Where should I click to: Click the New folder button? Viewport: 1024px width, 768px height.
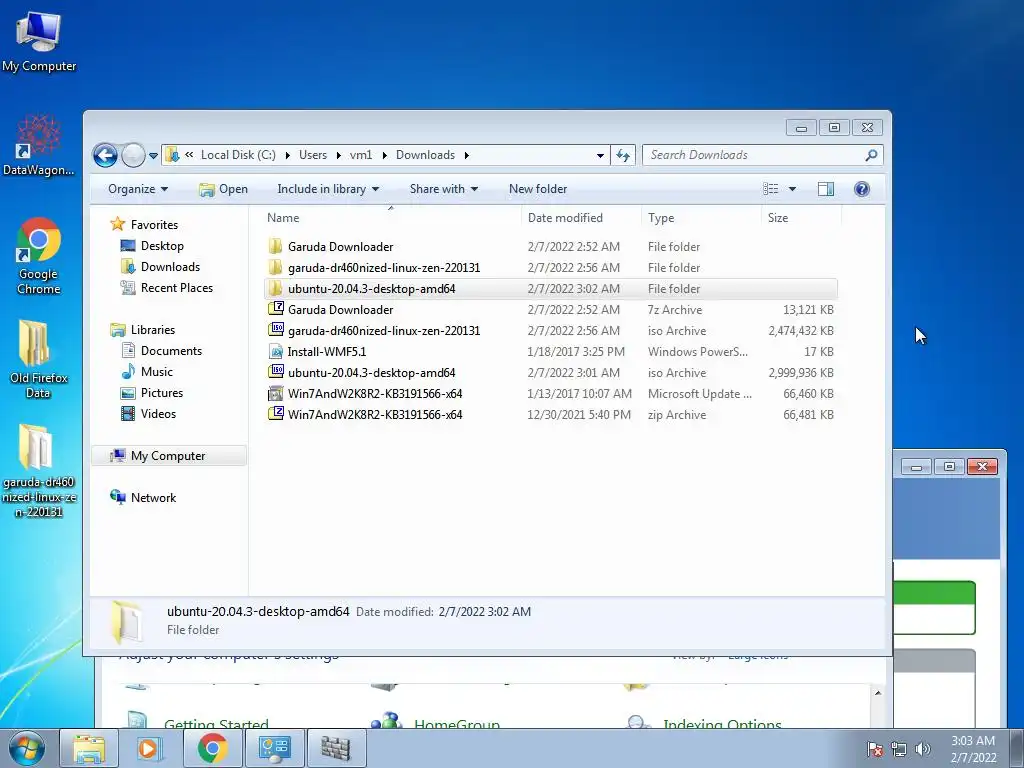[537, 189]
